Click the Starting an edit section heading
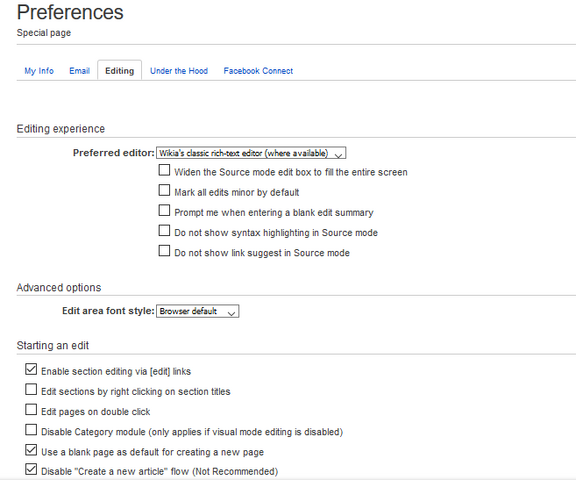The width and height of the screenshot is (576, 480). [53, 346]
